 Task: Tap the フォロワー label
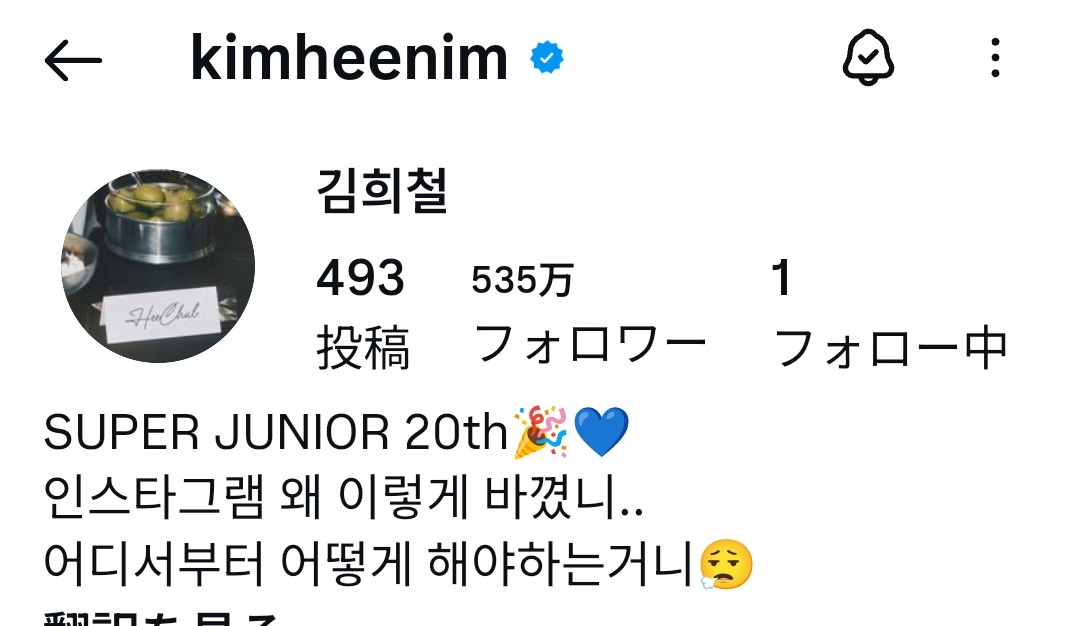(x=590, y=344)
